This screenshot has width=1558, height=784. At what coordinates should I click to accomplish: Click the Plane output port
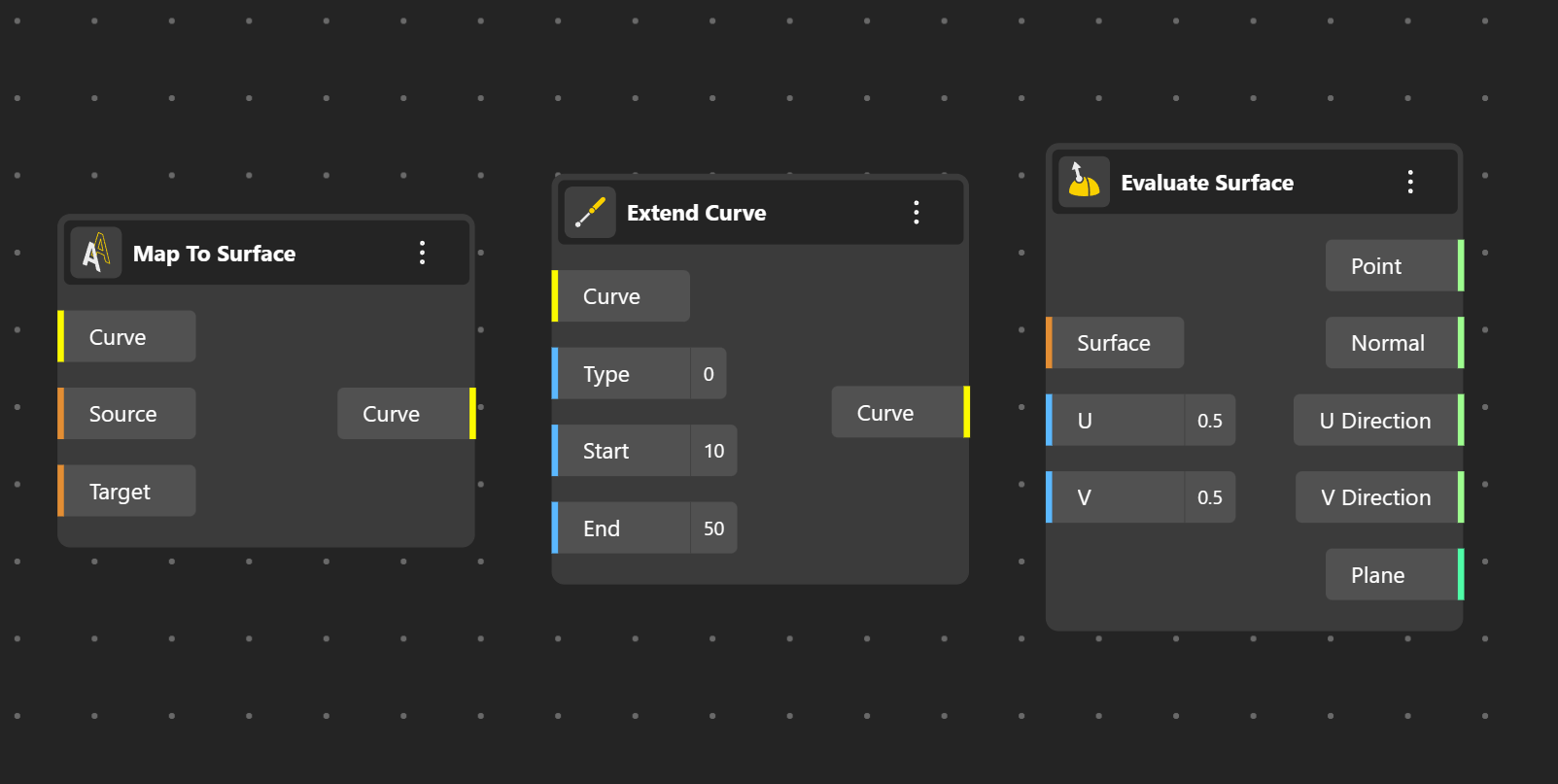(x=1459, y=575)
